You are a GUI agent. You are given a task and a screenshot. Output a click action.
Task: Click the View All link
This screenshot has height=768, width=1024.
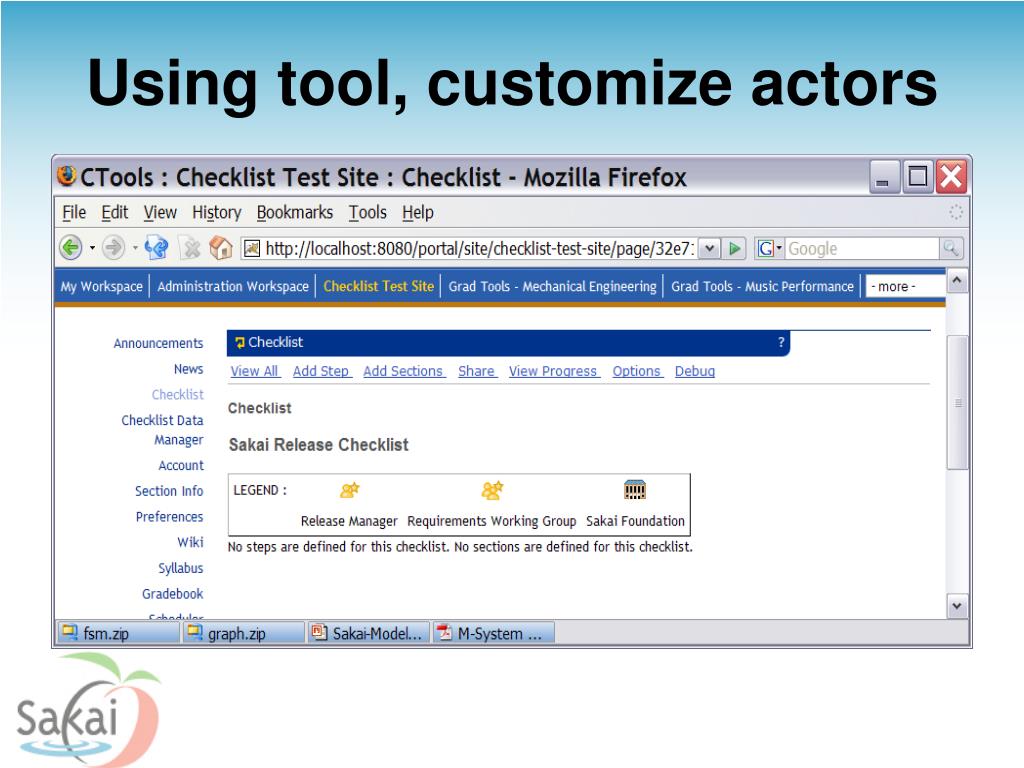[254, 371]
